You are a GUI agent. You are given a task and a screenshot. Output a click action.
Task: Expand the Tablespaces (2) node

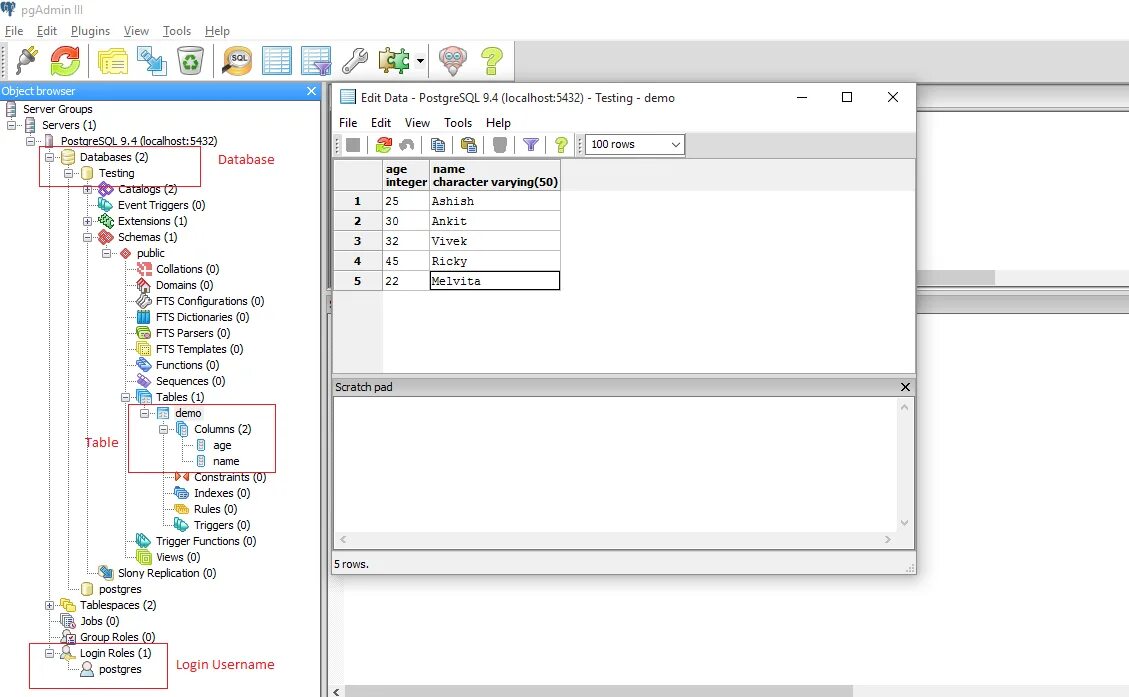50,605
